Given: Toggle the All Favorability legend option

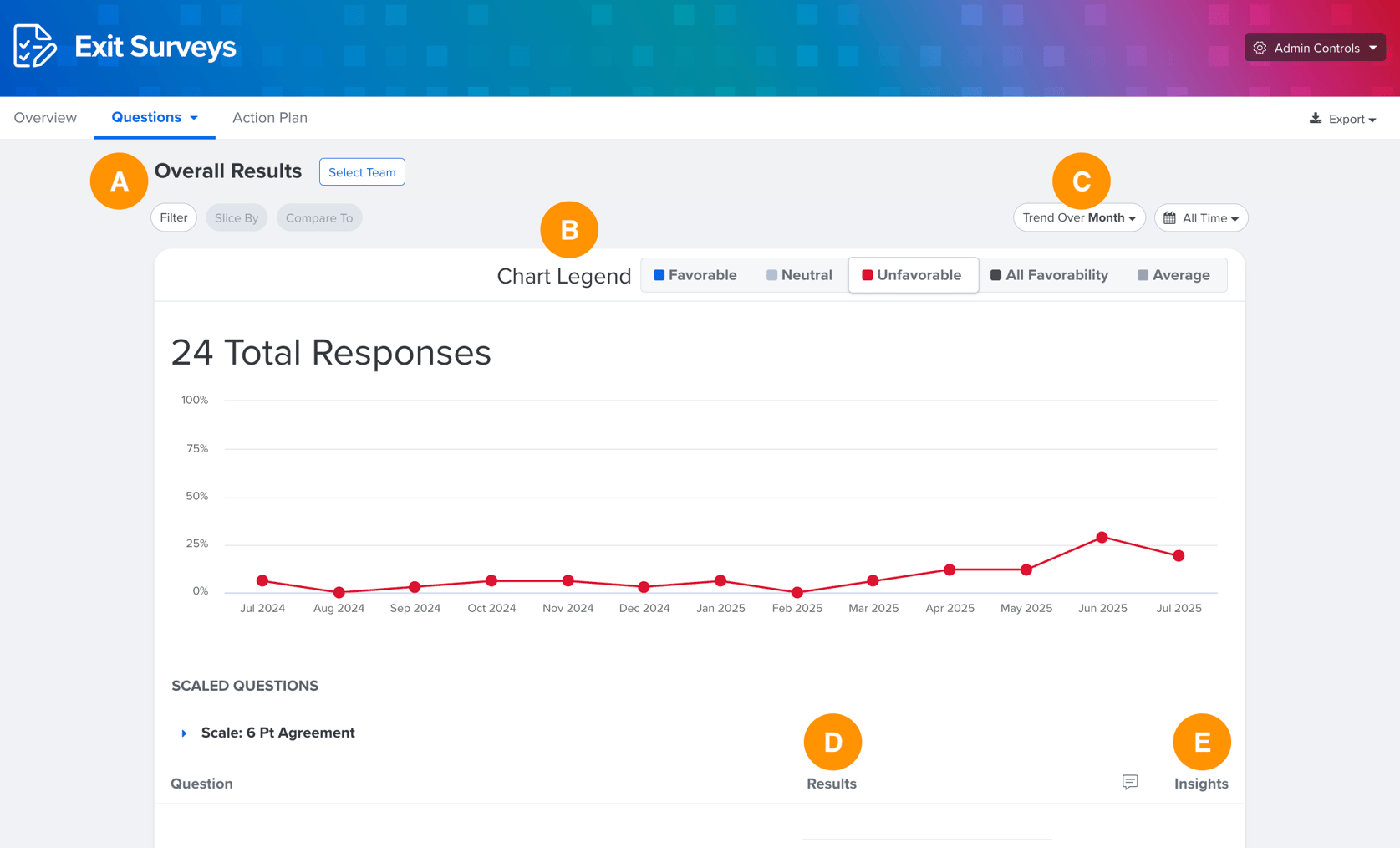Looking at the screenshot, I should click(1049, 275).
